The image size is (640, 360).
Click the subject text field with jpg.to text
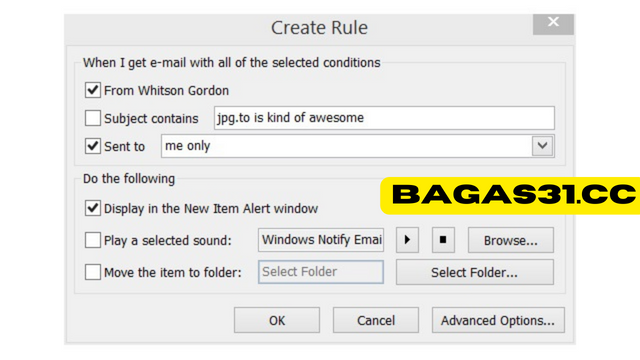[x=384, y=118]
